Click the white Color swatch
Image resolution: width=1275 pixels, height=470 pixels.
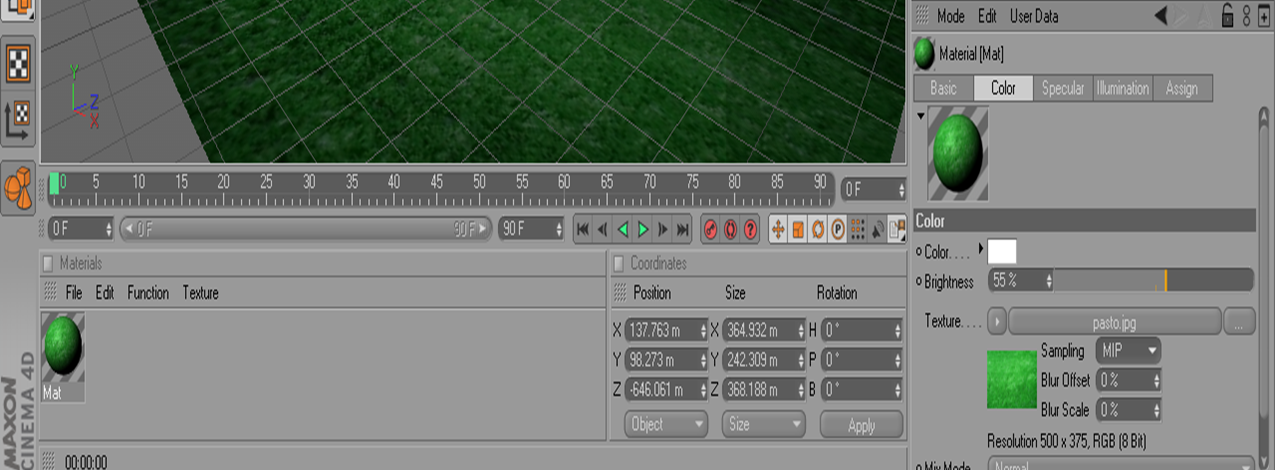click(x=1002, y=252)
